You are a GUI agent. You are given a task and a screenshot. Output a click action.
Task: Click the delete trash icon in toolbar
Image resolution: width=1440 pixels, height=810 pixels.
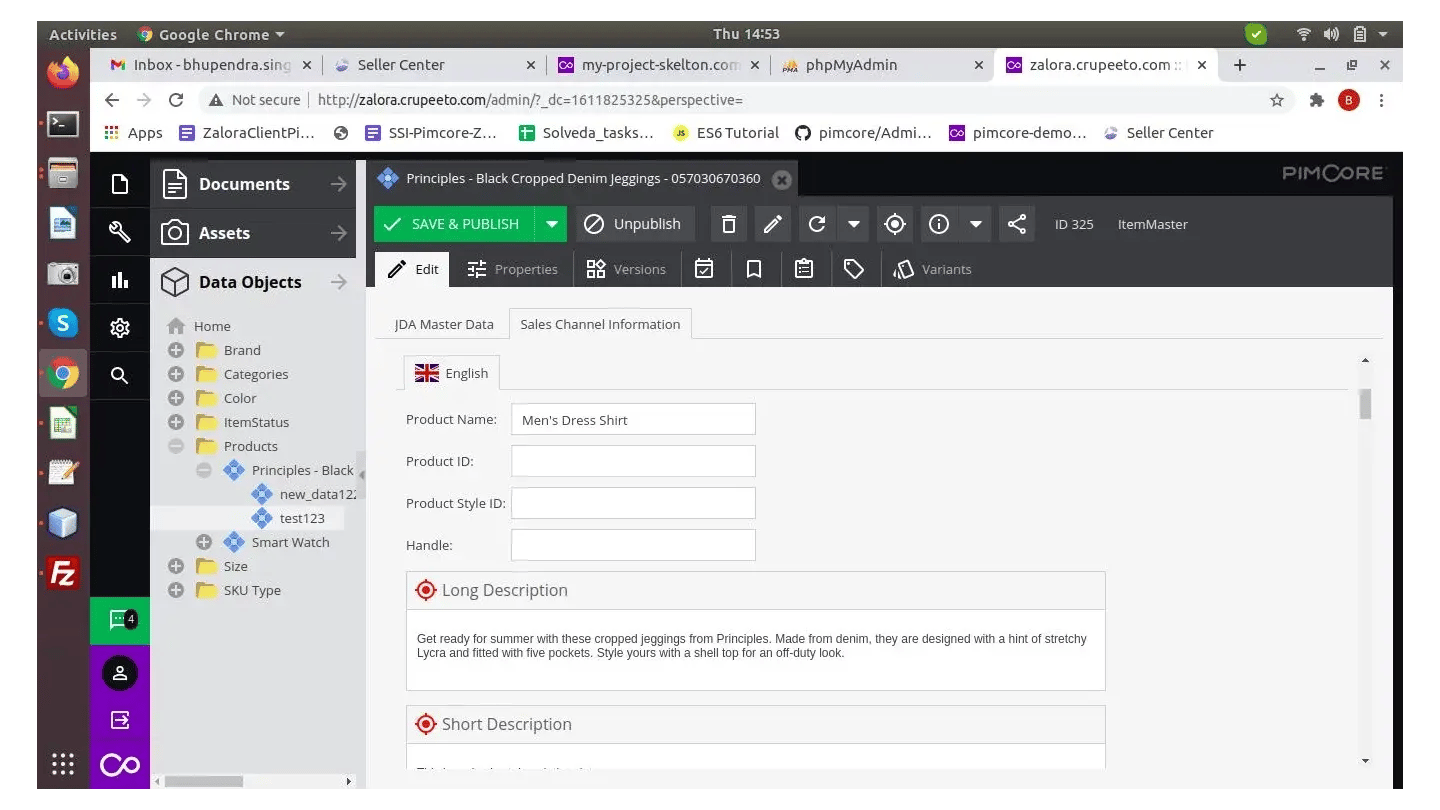click(729, 224)
